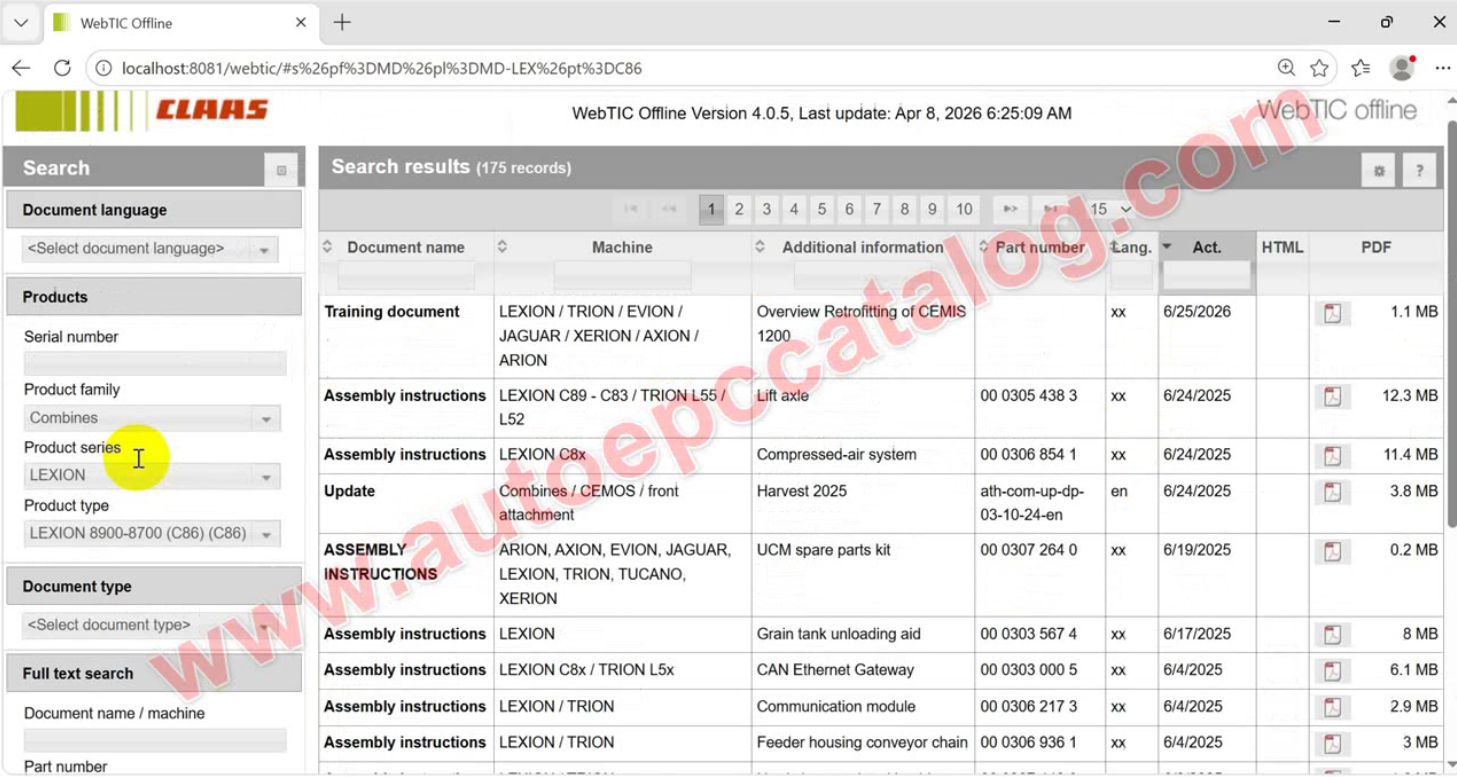Image resolution: width=1457 pixels, height=777 pixels.
Task: Add page to favorites star icon
Action: [x=1320, y=68]
